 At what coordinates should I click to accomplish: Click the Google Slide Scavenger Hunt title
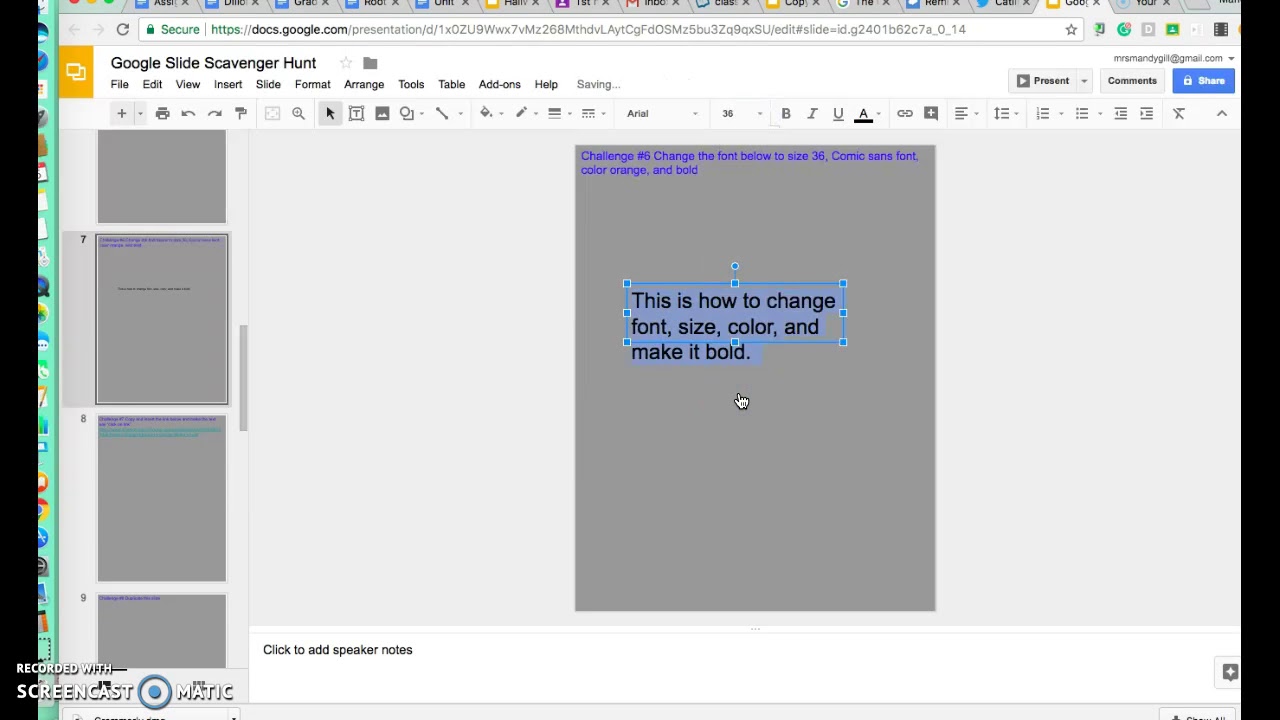tap(213, 63)
